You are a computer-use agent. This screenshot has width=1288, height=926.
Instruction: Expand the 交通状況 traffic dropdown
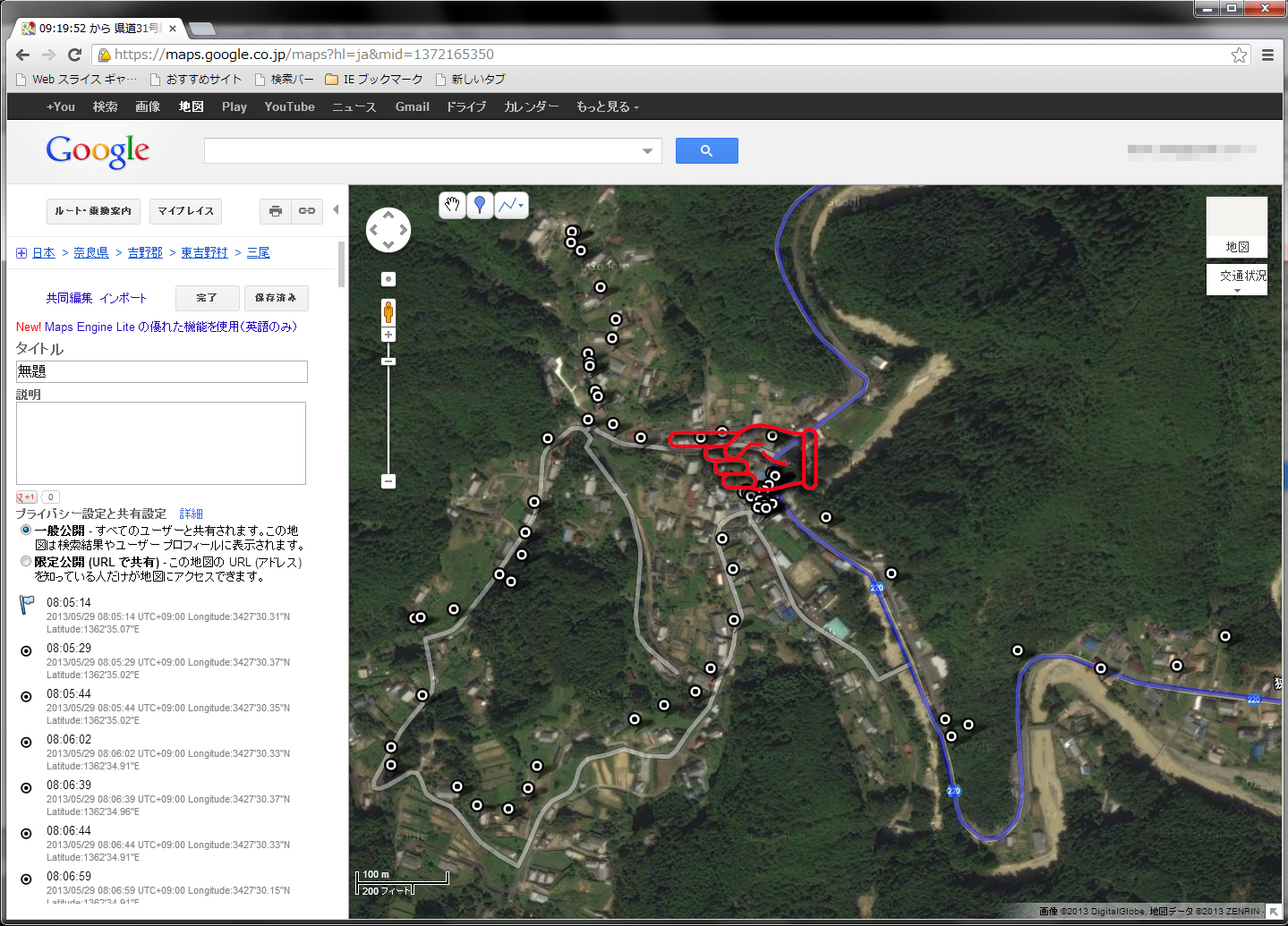click(1237, 279)
